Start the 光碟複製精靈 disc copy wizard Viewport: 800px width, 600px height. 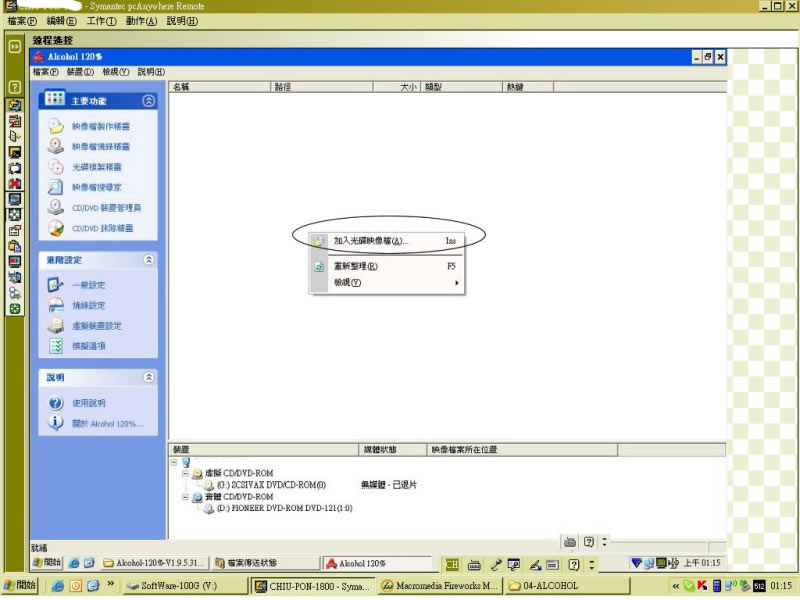[96, 167]
